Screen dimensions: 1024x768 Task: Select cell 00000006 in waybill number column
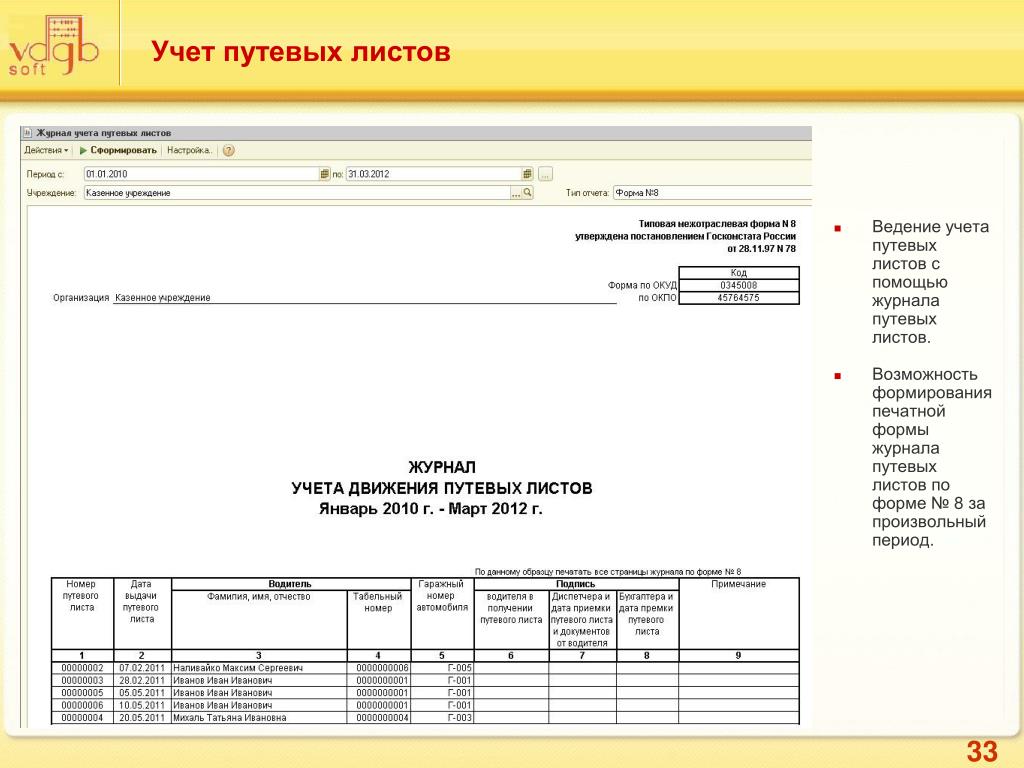tap(82, 705)
